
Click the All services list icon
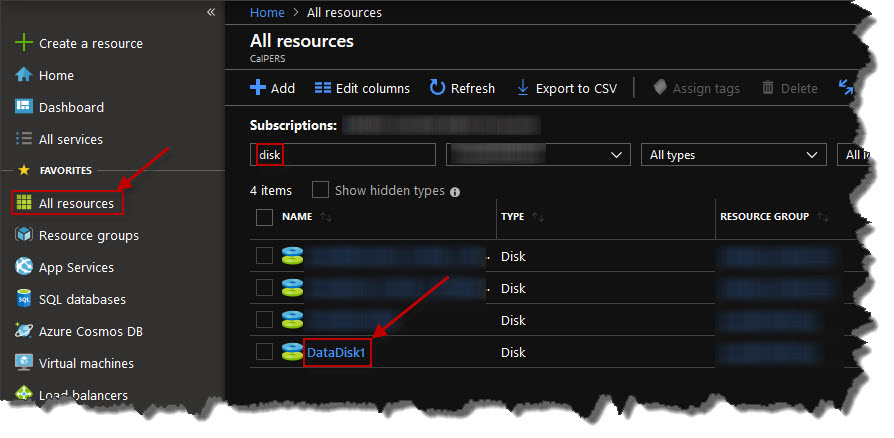point(24,139)
